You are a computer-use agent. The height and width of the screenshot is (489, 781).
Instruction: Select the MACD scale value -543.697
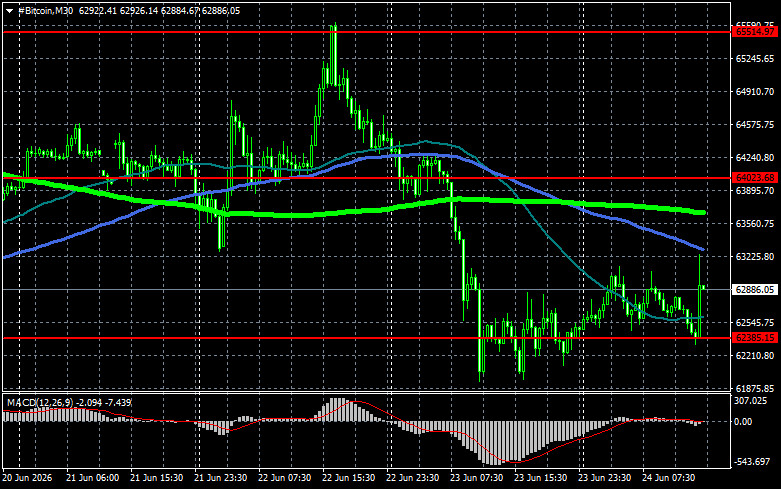[752, 462]
